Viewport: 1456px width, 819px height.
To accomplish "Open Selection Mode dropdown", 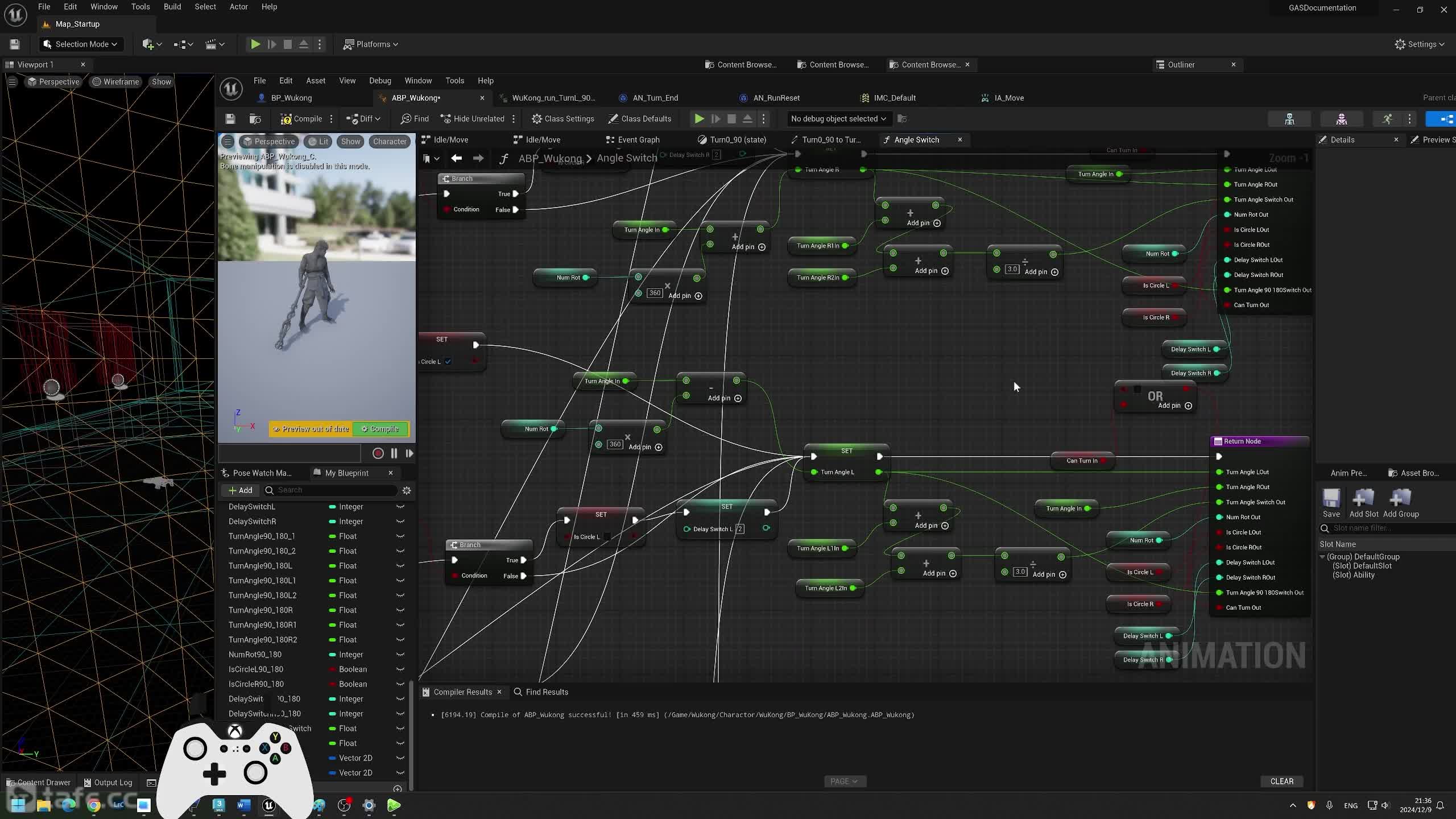I will pos(80,44).
